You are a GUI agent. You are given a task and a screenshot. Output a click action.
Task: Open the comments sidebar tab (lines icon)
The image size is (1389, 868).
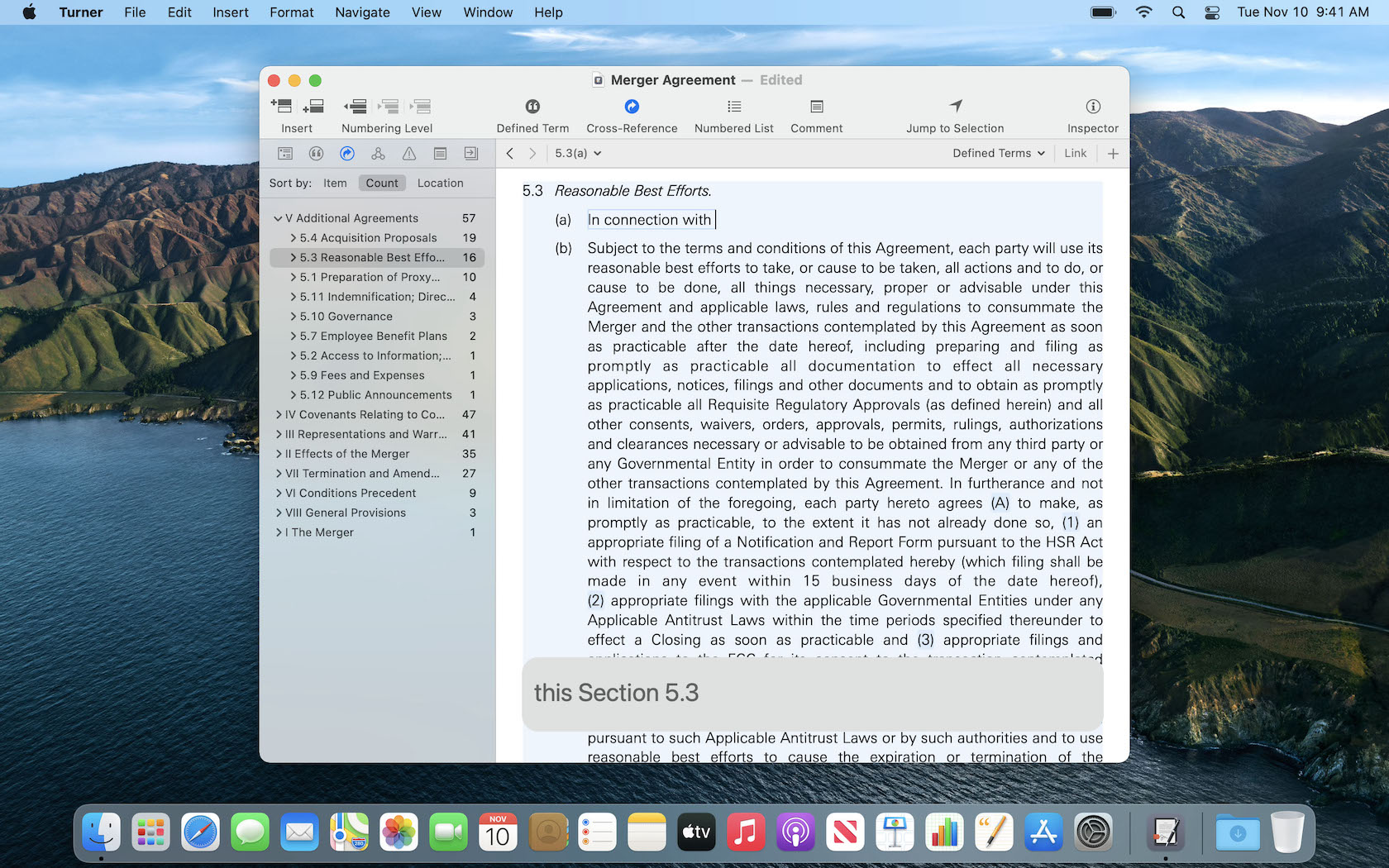(440, 153)
